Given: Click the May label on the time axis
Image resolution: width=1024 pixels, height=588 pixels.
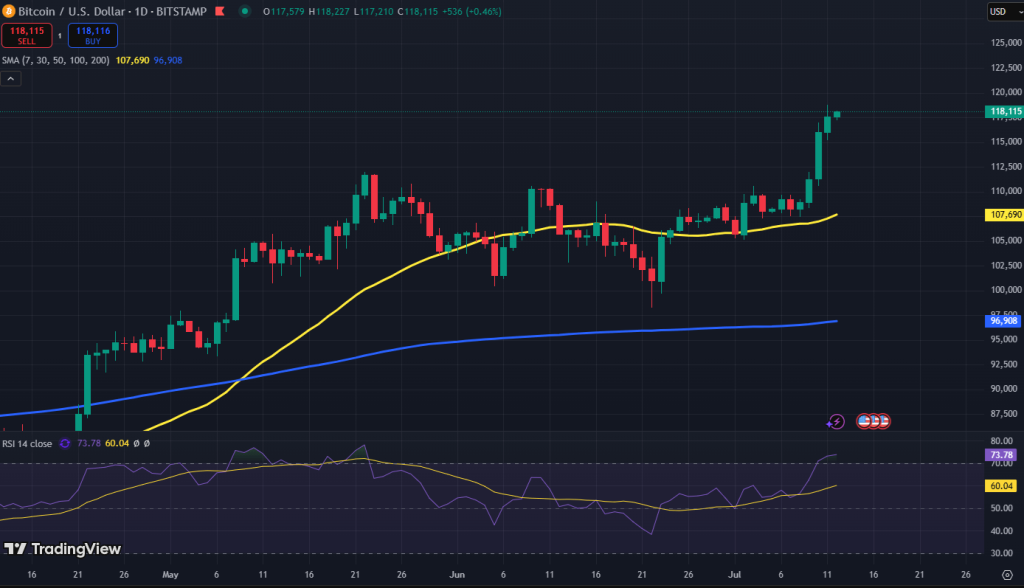Looking at the screenshot, I should (170, 575).
